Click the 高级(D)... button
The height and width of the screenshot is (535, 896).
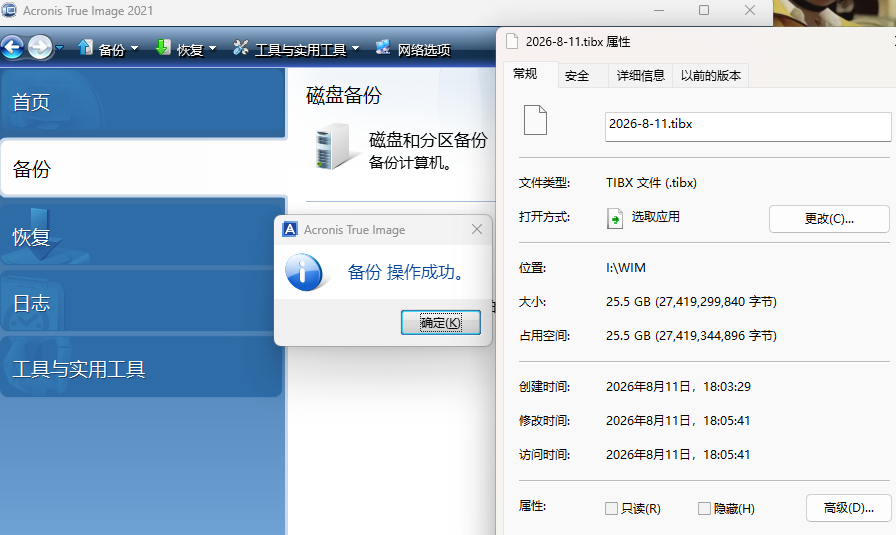tap(849, 508)
